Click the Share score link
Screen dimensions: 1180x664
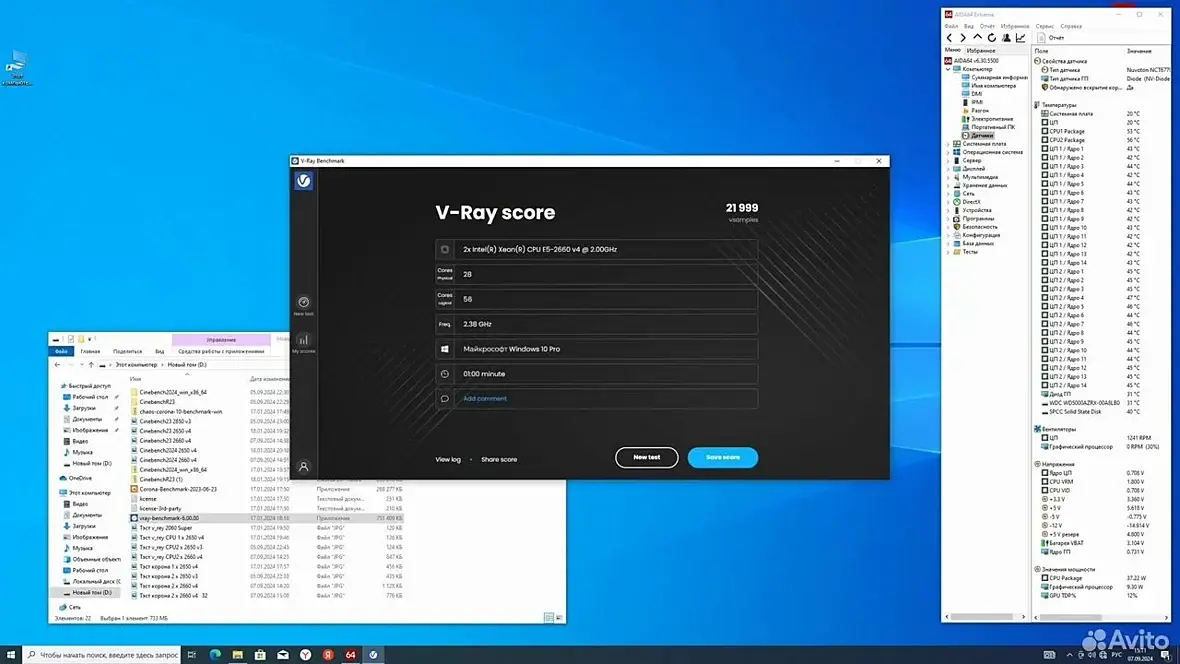point(499,459)
